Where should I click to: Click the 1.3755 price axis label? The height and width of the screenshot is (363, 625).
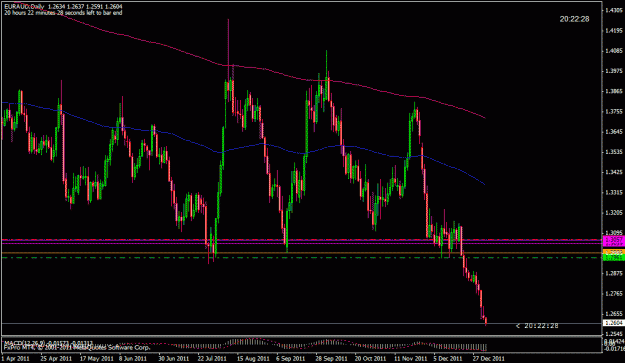click(614, 111)
